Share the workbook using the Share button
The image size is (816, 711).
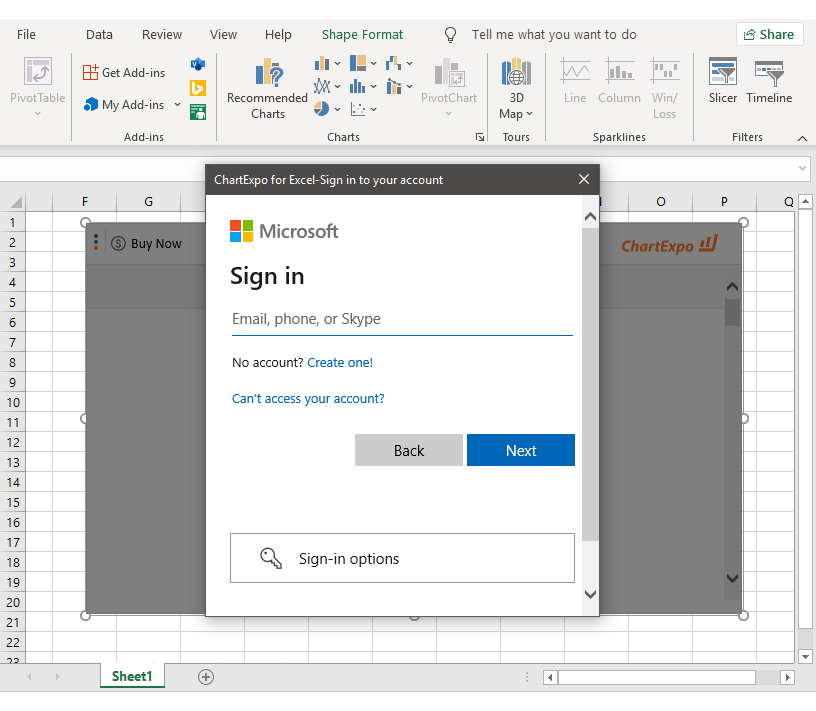click(x=769, y=34)
